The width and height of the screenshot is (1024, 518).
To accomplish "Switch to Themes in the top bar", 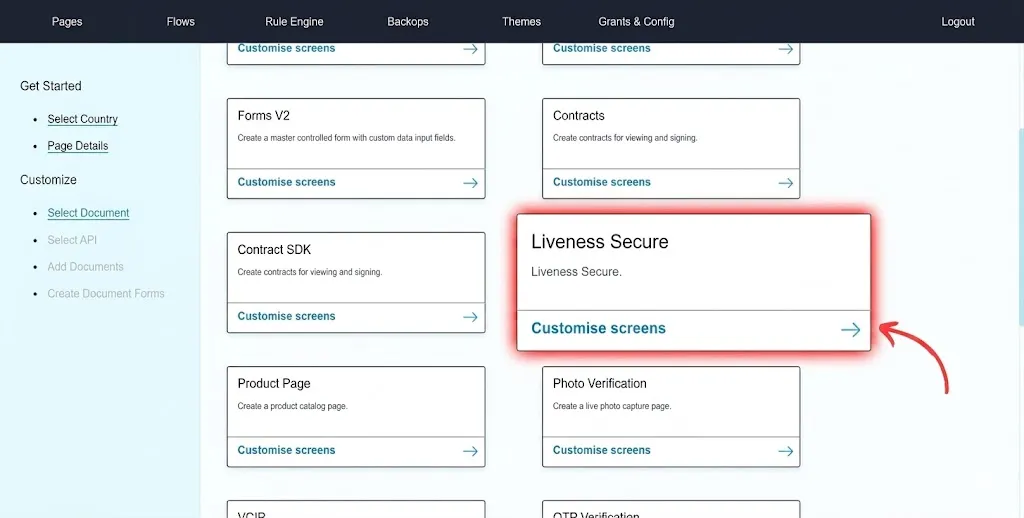I will coord(521,22).
